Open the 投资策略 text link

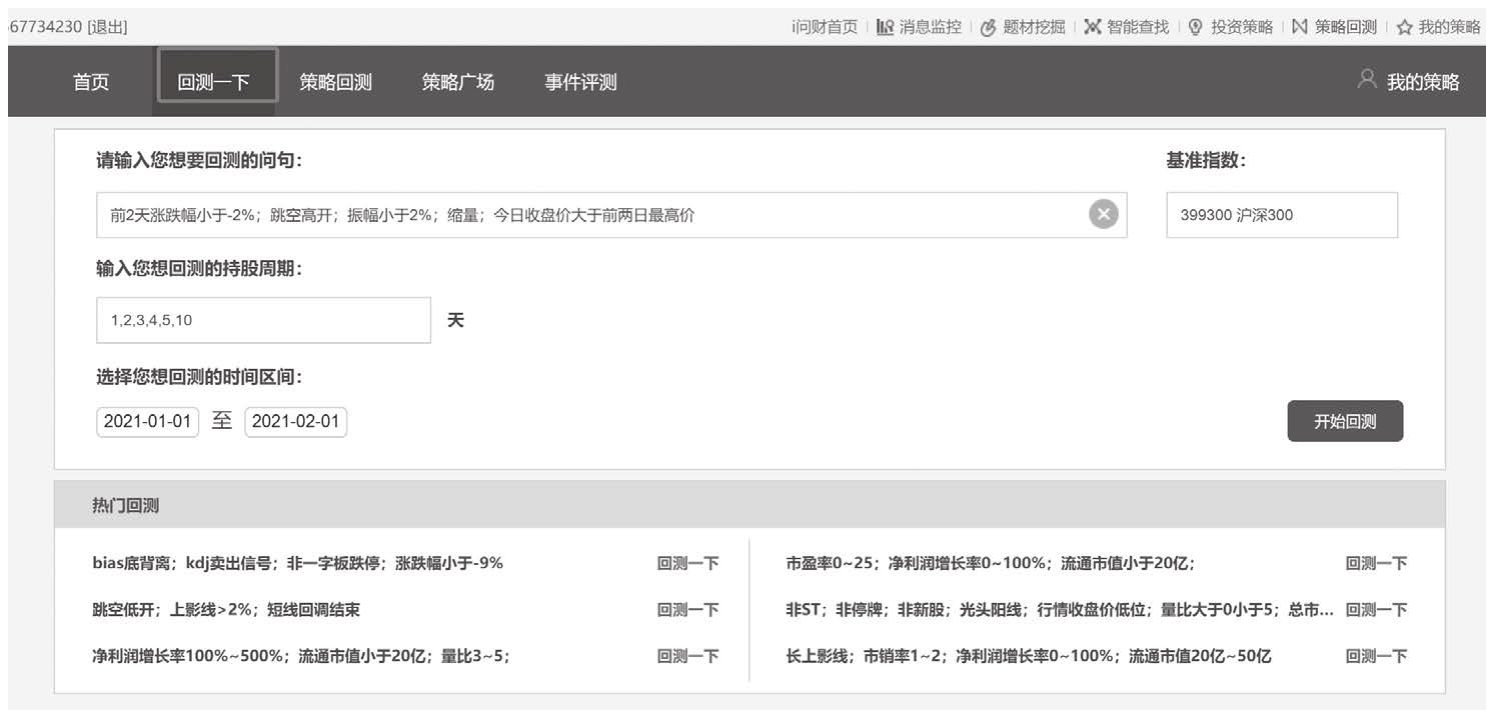[1242, 27]
